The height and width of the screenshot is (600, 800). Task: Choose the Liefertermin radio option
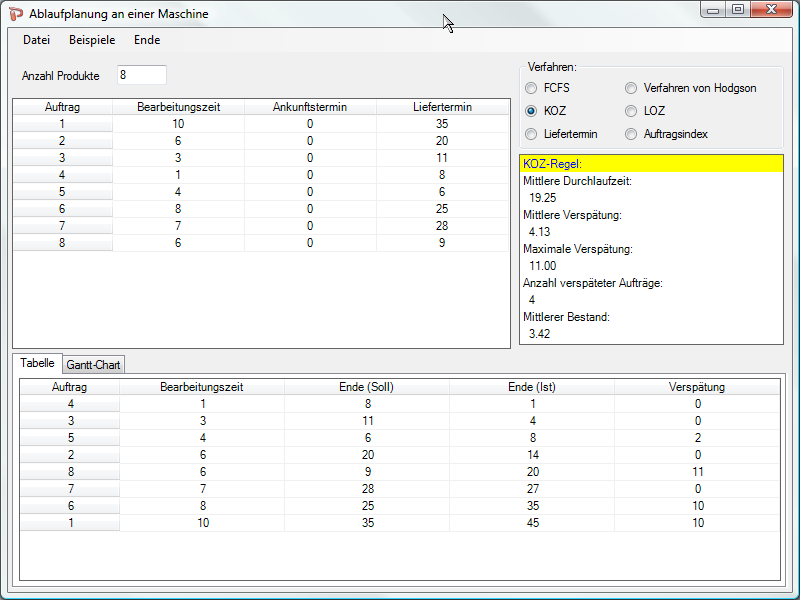tap(531, 134)
